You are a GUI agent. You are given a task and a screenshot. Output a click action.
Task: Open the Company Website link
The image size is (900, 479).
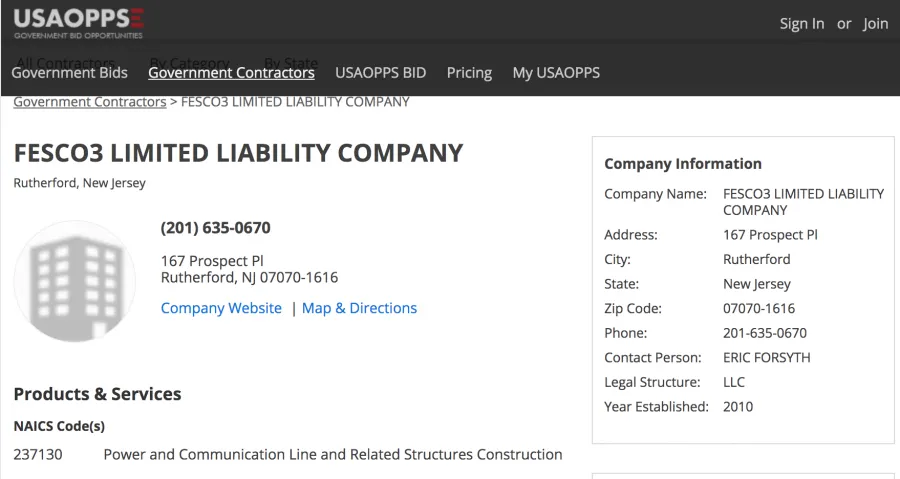pyautogui.click(x=221, y=308)
